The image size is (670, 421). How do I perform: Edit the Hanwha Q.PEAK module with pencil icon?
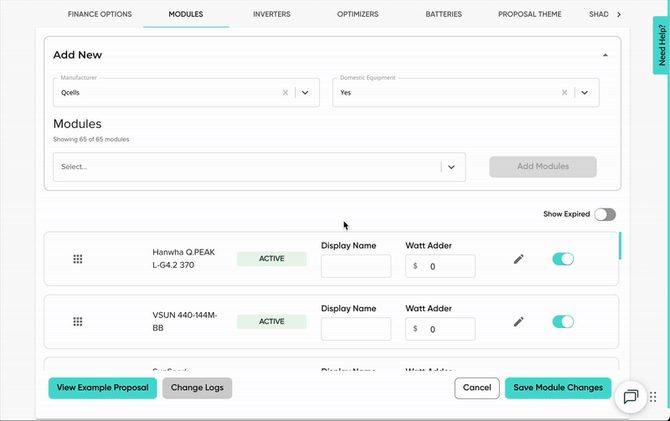pyautogui.click(x=518, y=259)
